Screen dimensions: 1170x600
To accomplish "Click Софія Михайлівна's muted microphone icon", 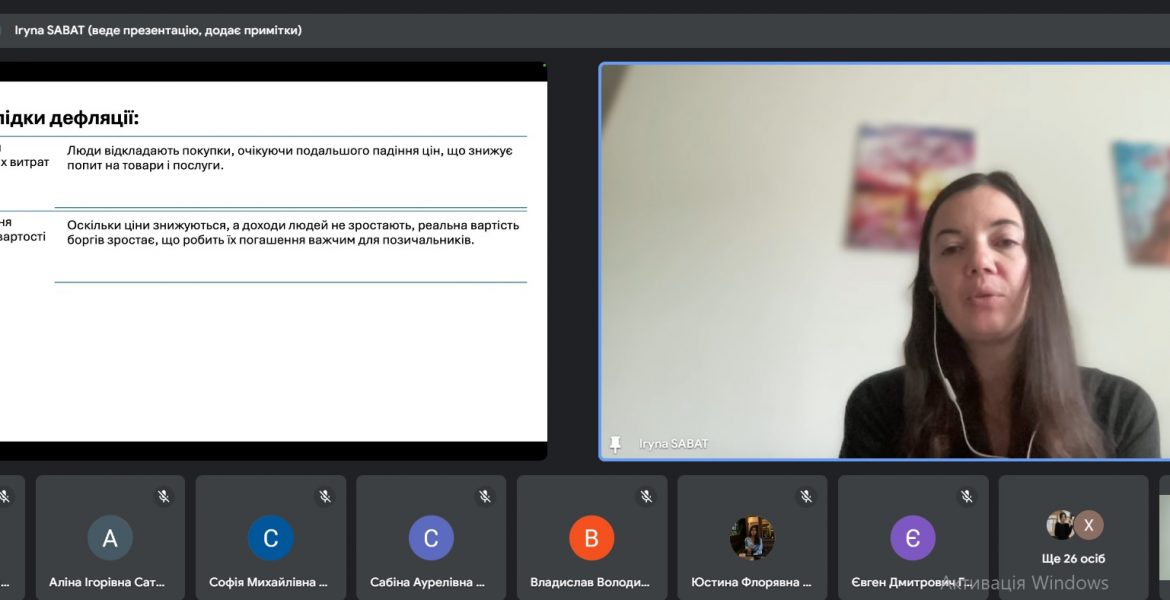I will 325,496.
